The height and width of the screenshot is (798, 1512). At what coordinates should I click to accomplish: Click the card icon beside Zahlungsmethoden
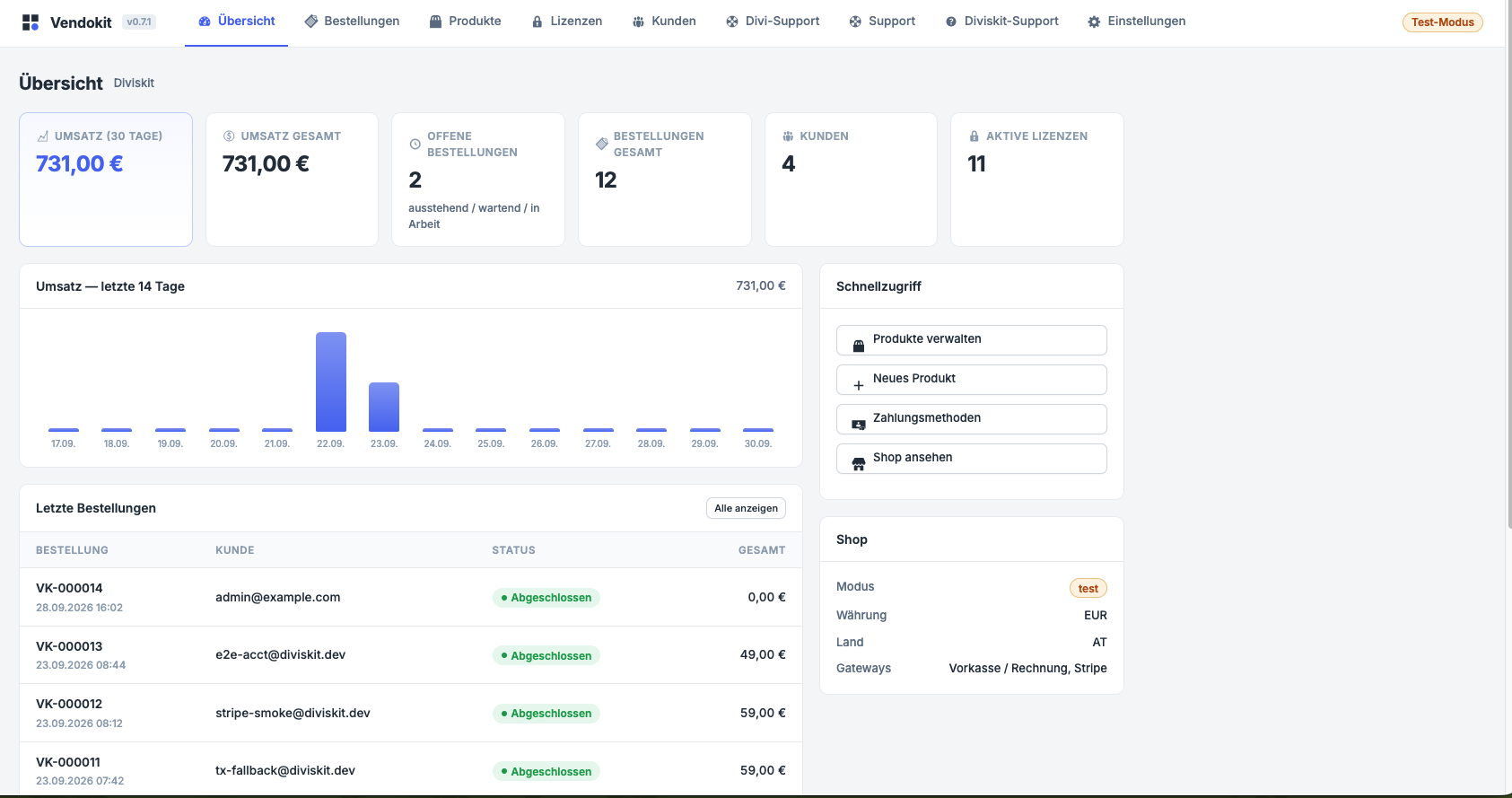[859, 425]
